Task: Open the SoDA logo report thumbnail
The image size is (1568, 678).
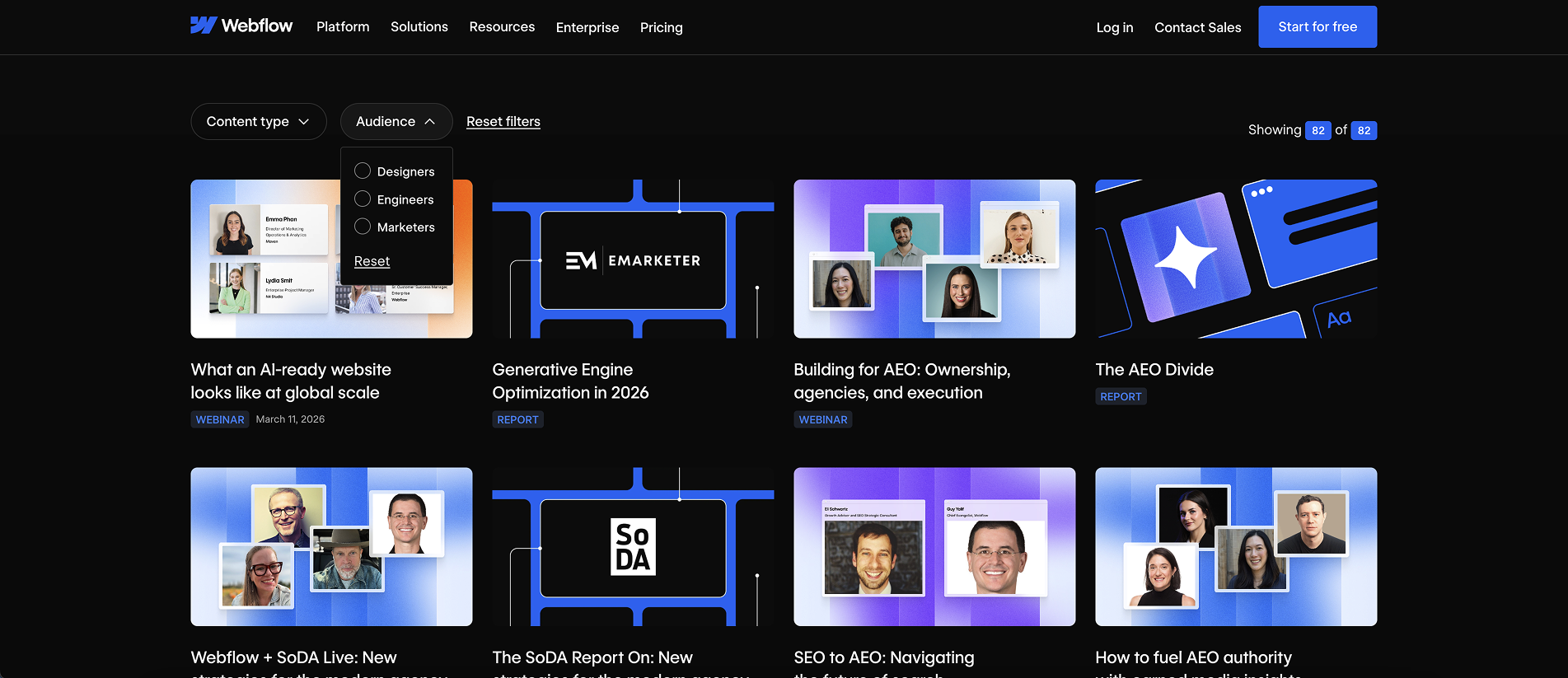Action: point(633,547)
